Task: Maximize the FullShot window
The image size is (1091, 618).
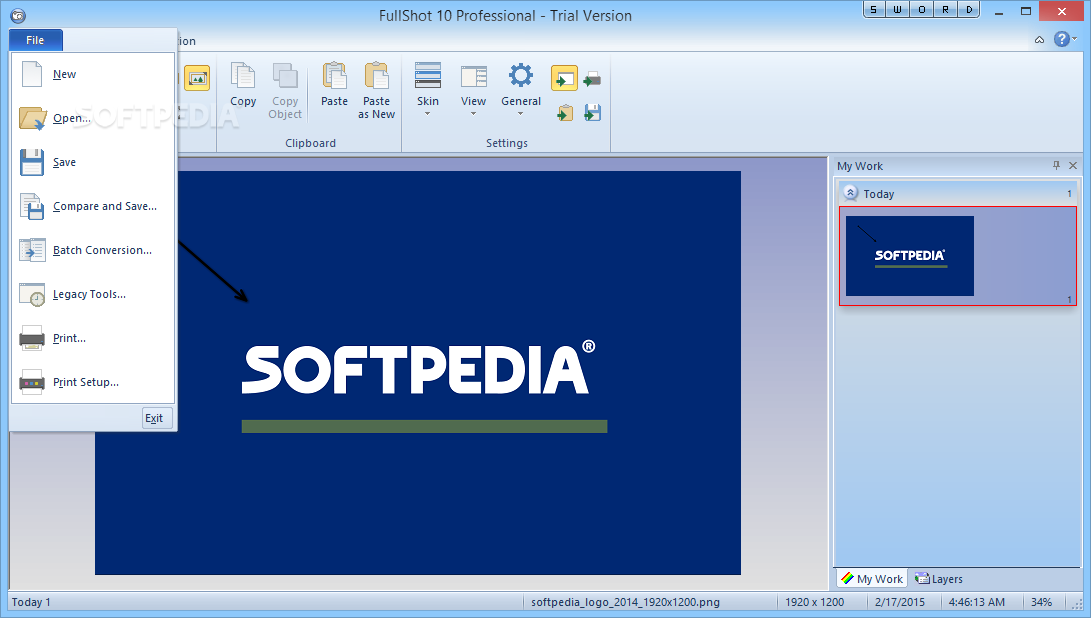Action: [x=1026, y=11]
